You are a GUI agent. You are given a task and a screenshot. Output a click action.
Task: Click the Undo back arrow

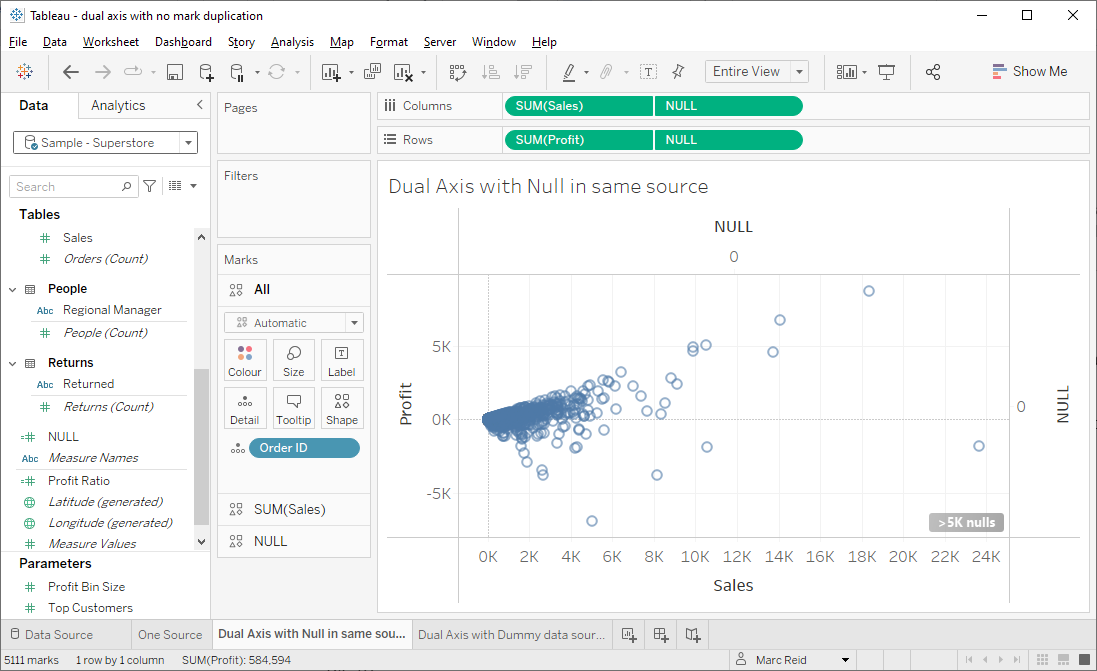point(71,72)
